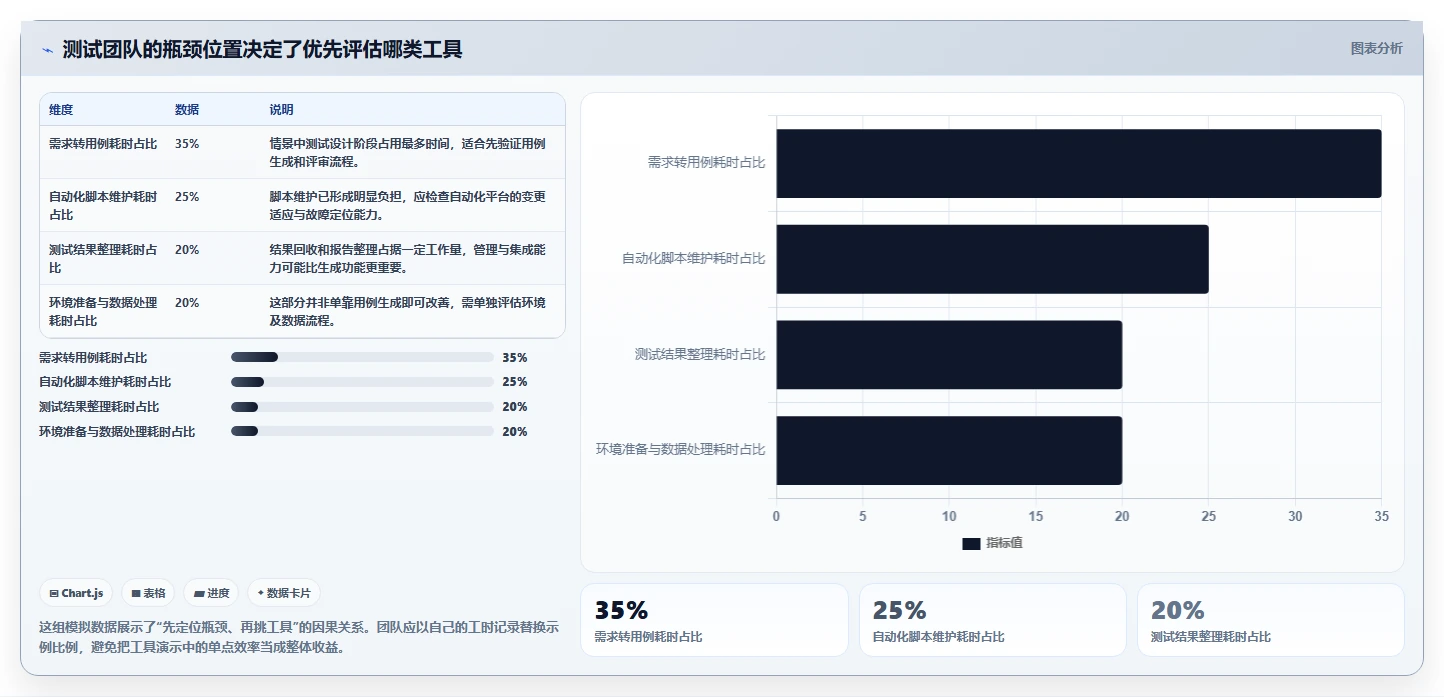Click the title icon beside 测试团队的瓶颈位置
Screen dimensions: 1444x697
coord(47,50)
